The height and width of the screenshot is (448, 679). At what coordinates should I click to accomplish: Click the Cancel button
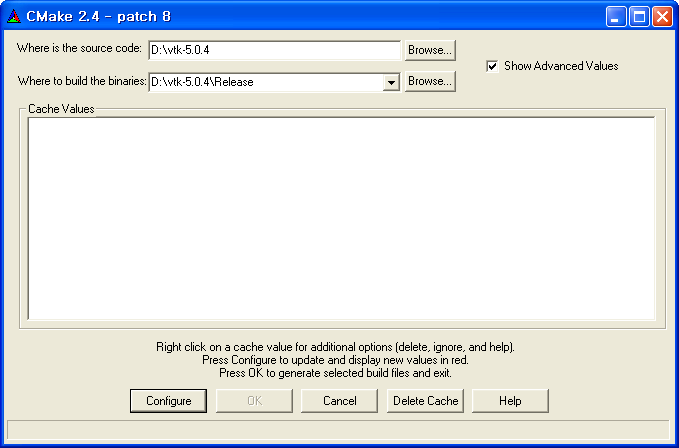[340, 401]
